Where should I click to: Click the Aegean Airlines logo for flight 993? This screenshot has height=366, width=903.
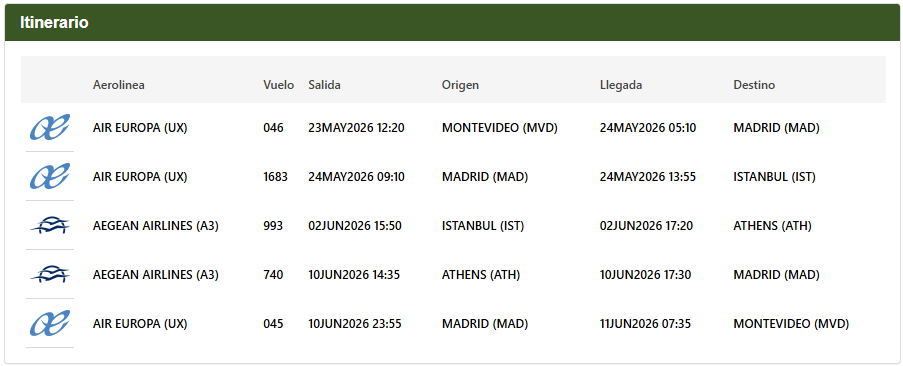coord(50,226)
